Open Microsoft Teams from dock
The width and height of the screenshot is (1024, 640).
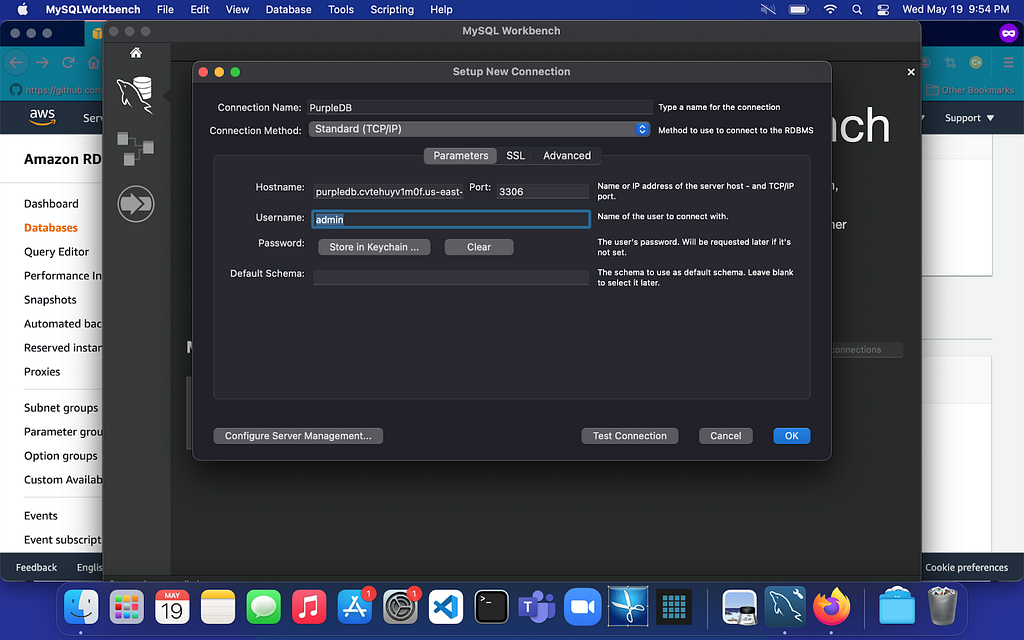(x=537, y=607)
